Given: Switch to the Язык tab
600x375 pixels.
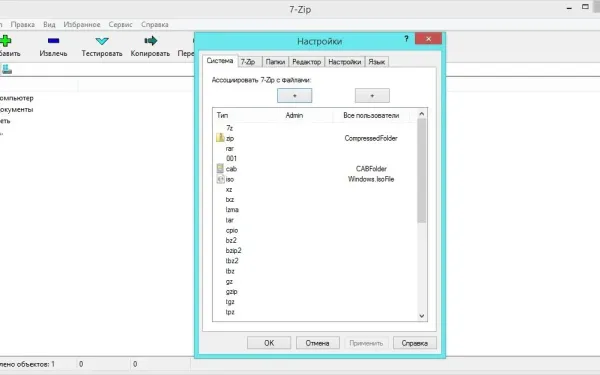Looking at the screenshot, I should pyautogui.click(x=377, y=62).
